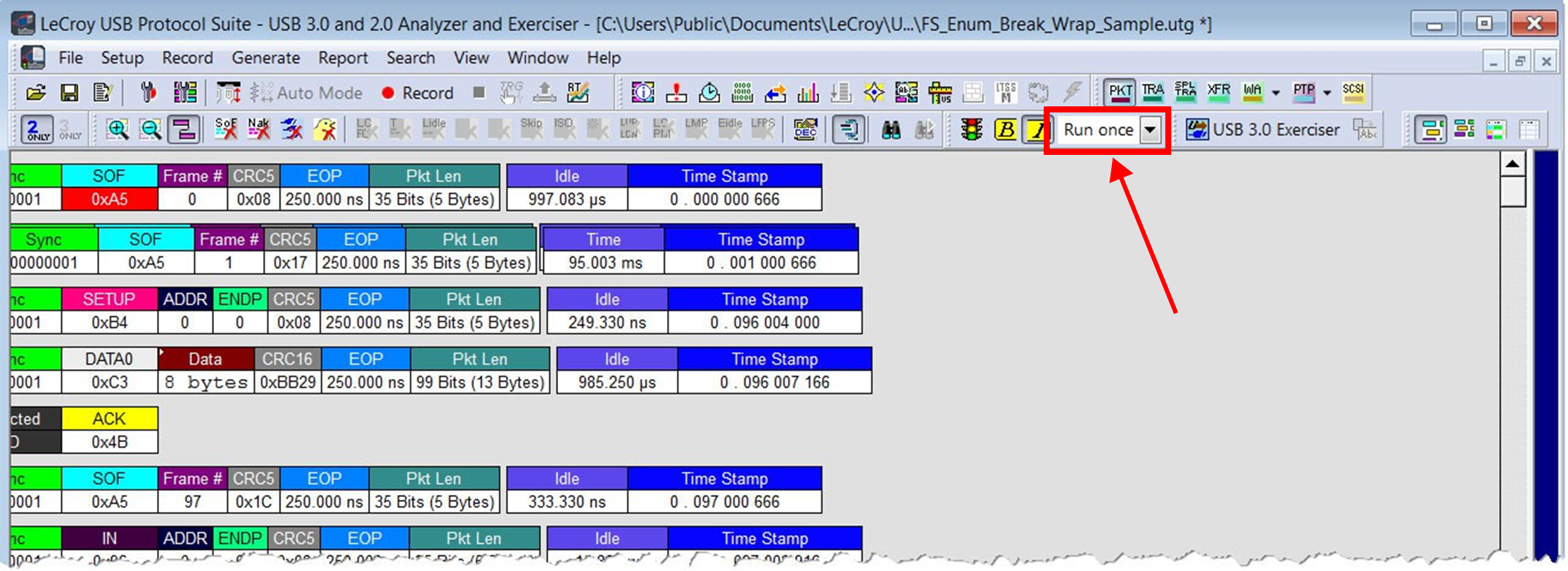Open the traffic light start generation icon
This screenshot has width=1568, height=571.
click(972, 130)
